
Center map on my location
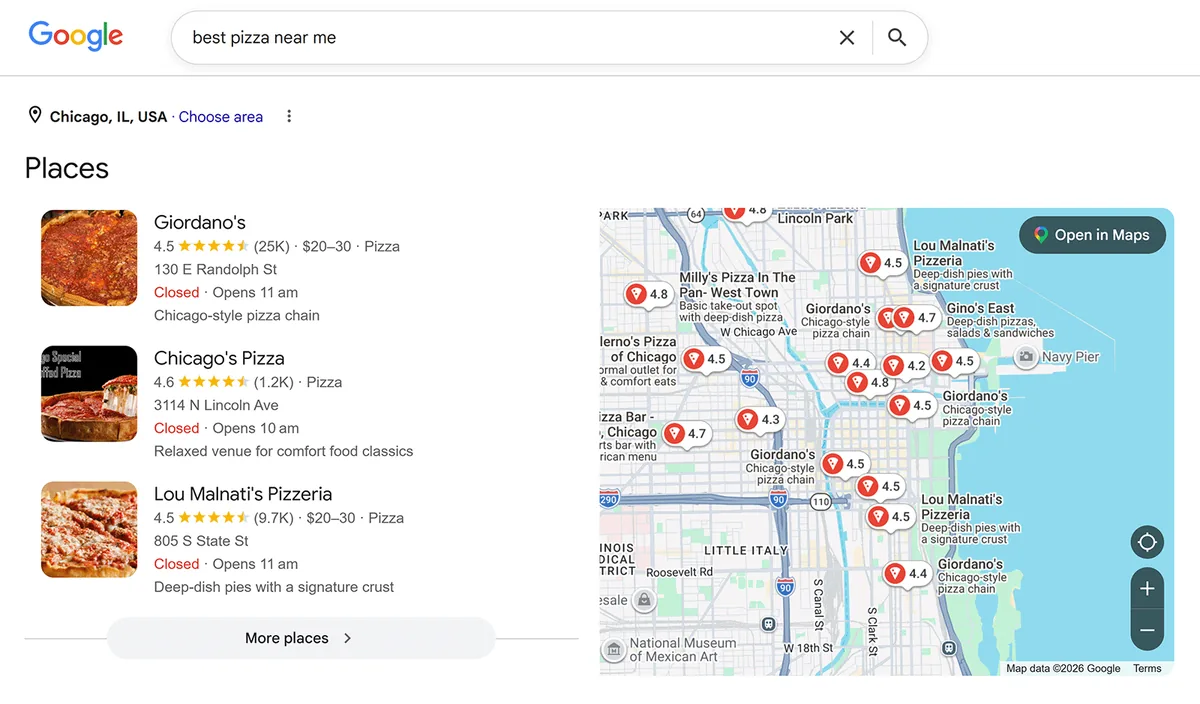click(x=1147, y=543)
